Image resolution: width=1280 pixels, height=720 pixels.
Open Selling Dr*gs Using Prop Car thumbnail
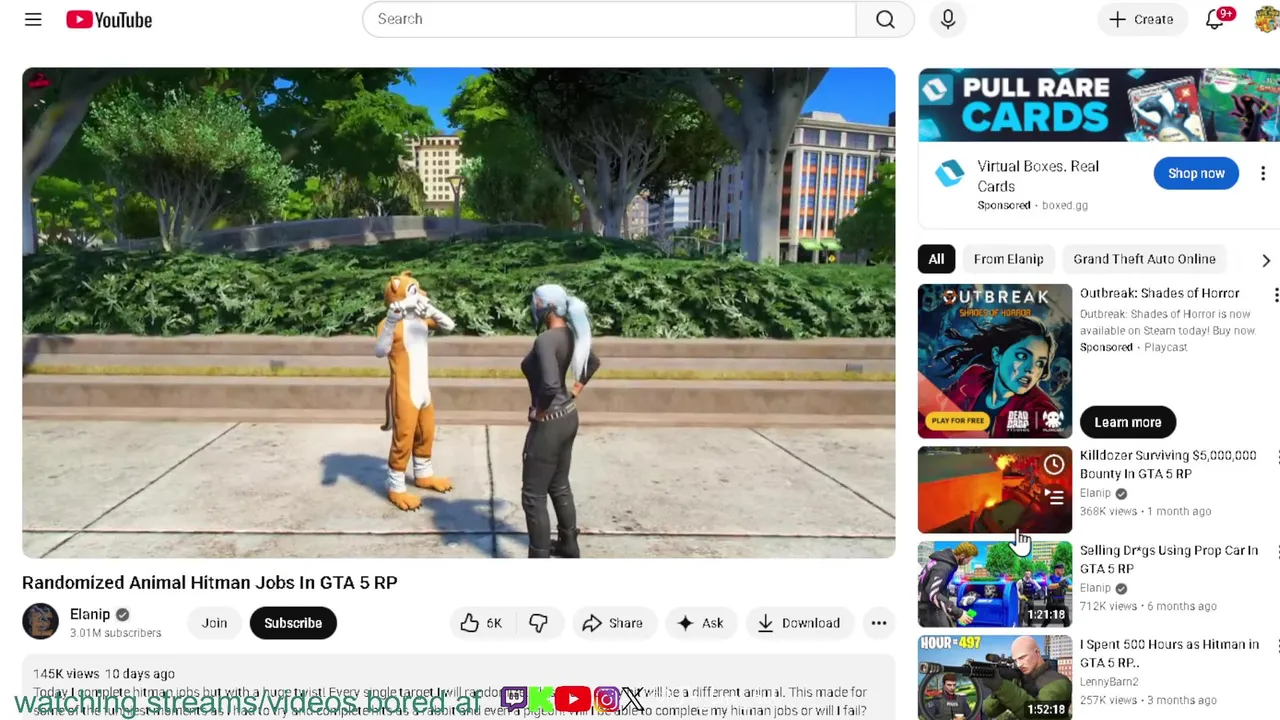coord(995,584)
